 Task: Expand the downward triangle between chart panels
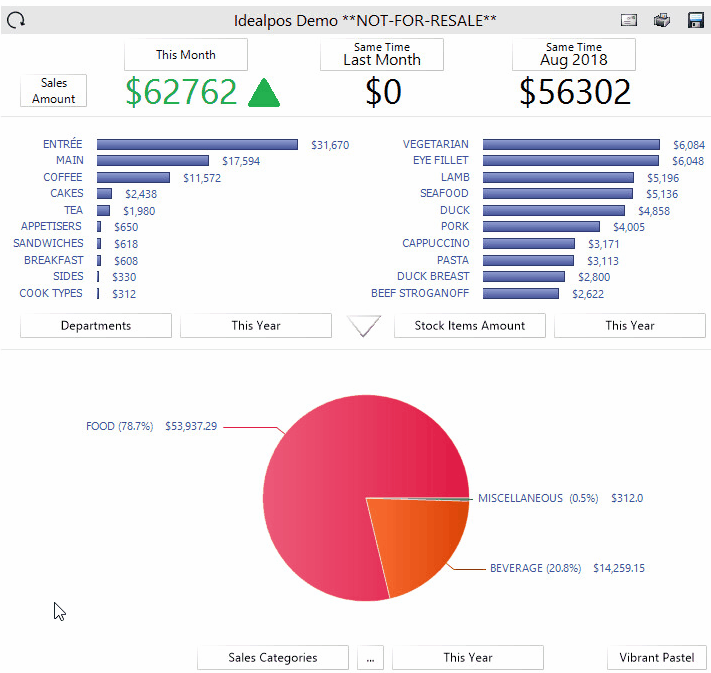[x=363, y=326]
